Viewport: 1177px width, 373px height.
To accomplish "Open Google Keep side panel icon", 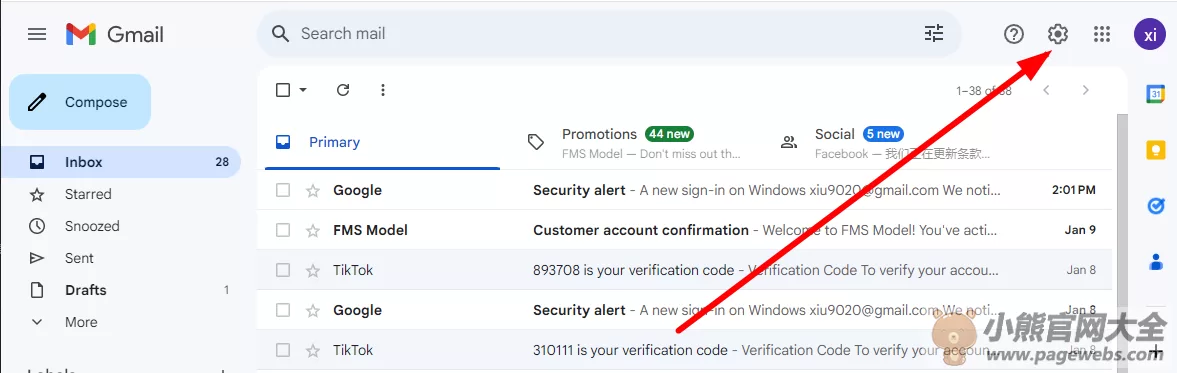I will (x=1155, y=150).
